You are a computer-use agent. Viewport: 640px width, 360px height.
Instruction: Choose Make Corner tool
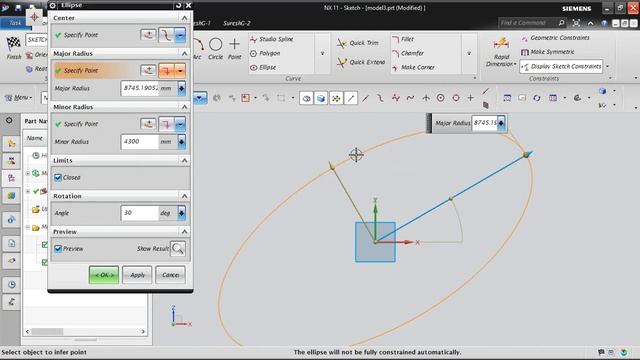click(413, 67)
